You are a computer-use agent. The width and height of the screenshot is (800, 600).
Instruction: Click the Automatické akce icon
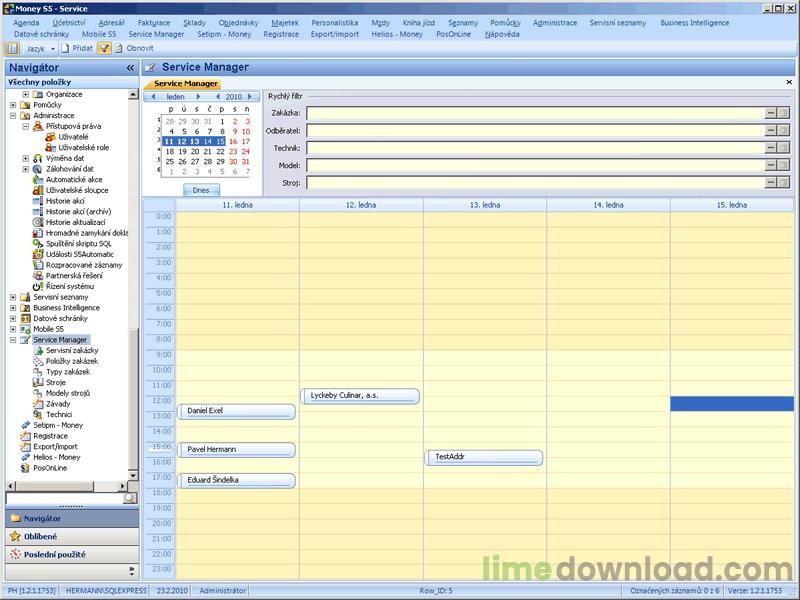(38, 180)
